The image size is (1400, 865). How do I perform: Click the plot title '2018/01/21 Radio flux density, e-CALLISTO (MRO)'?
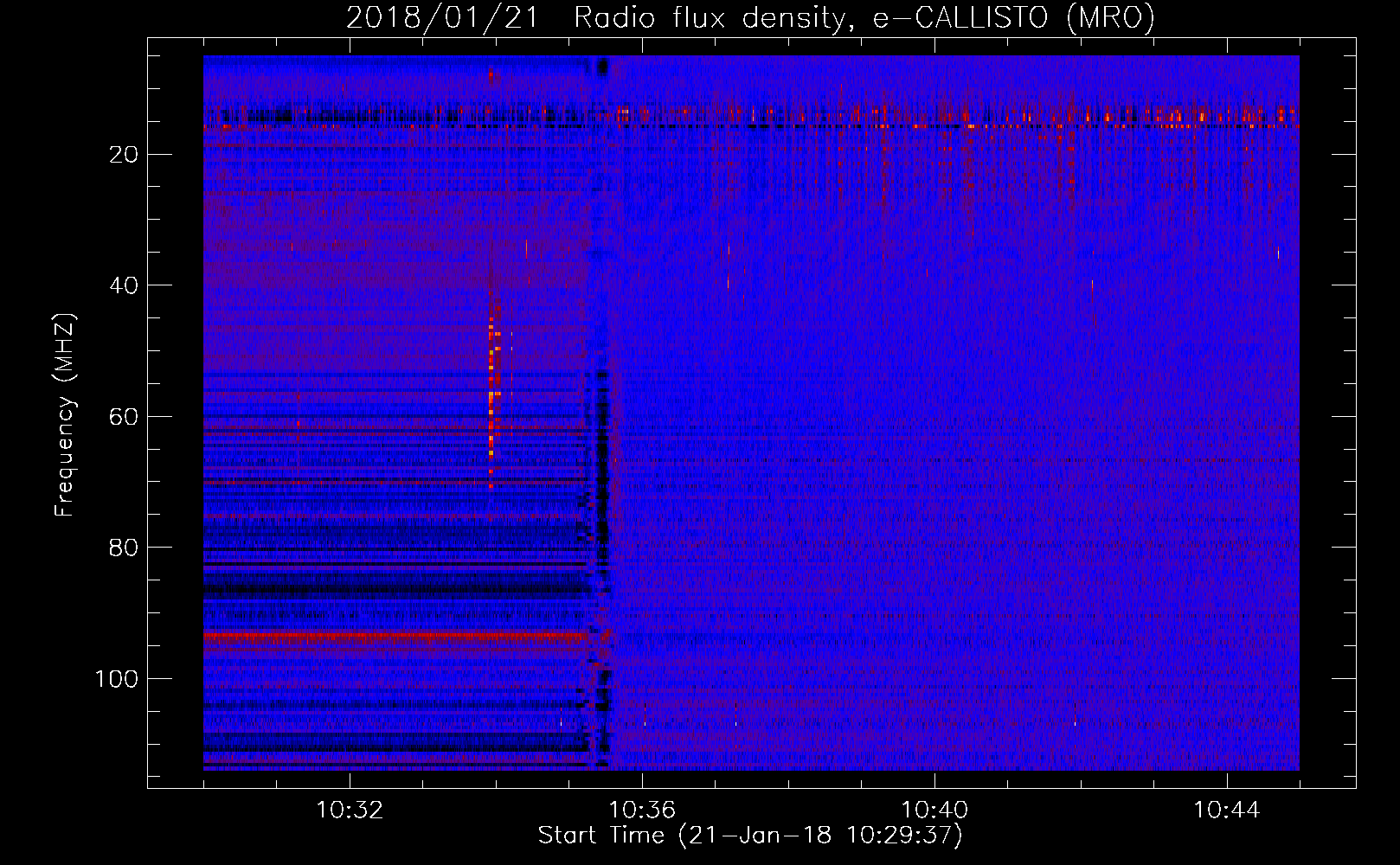click(750, 17)
